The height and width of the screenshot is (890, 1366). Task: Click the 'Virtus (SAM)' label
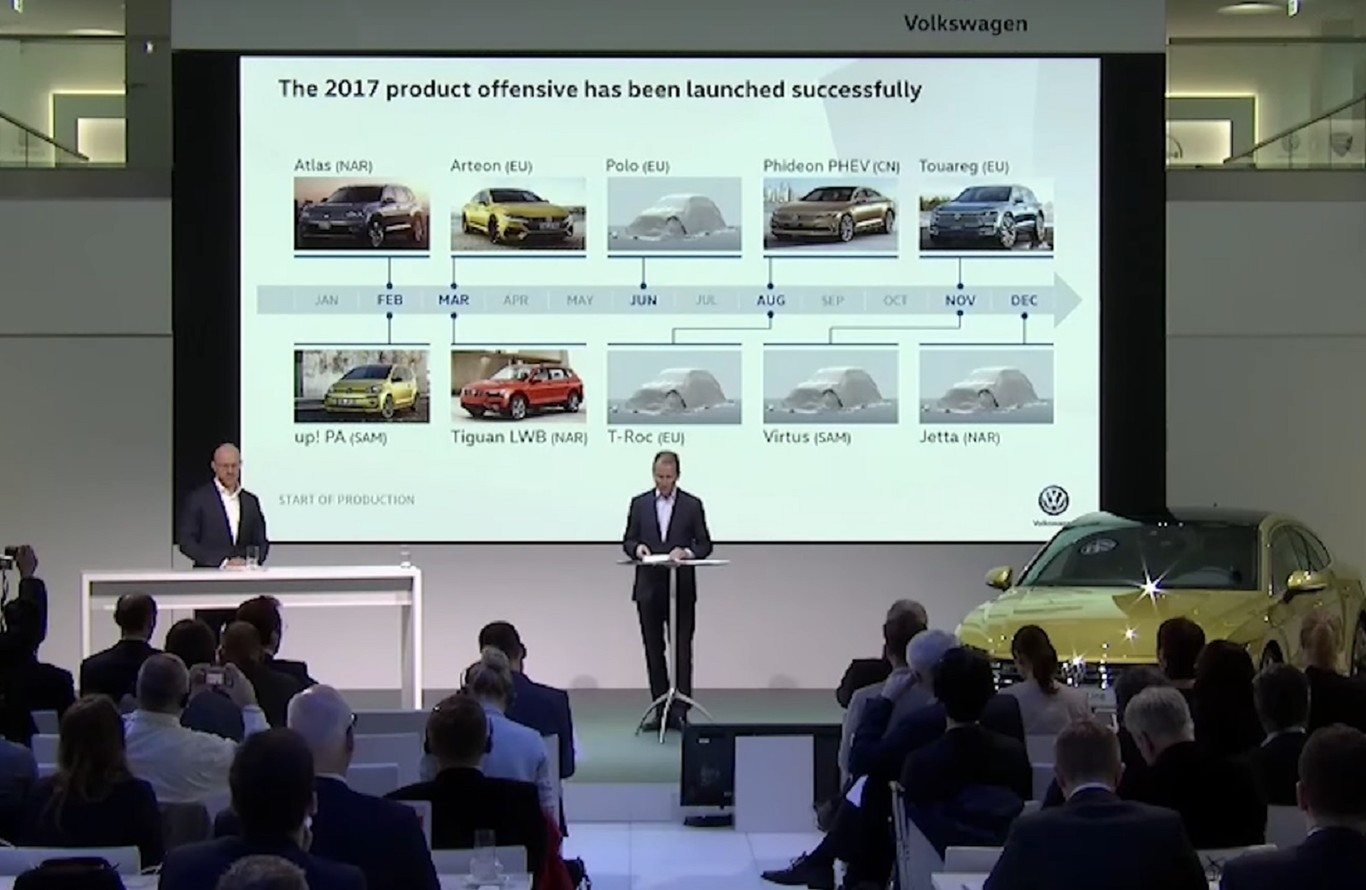point(807,437)
